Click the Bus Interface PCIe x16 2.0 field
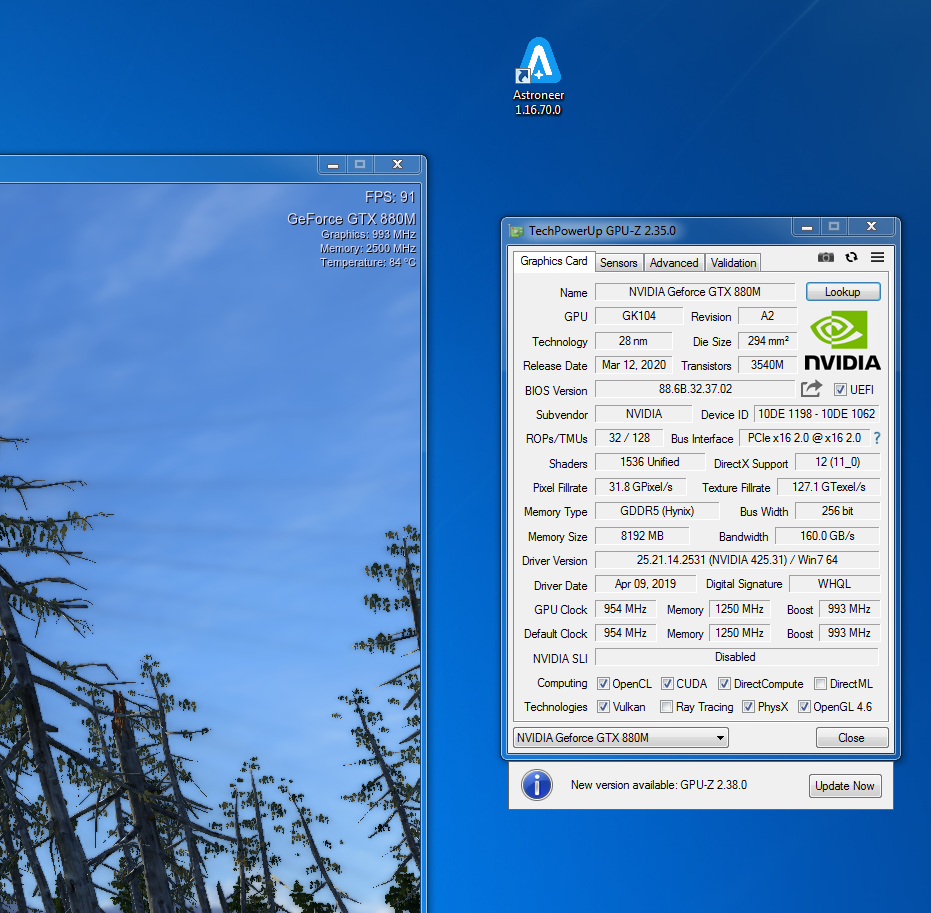931x913 pixels. point(804,438)
